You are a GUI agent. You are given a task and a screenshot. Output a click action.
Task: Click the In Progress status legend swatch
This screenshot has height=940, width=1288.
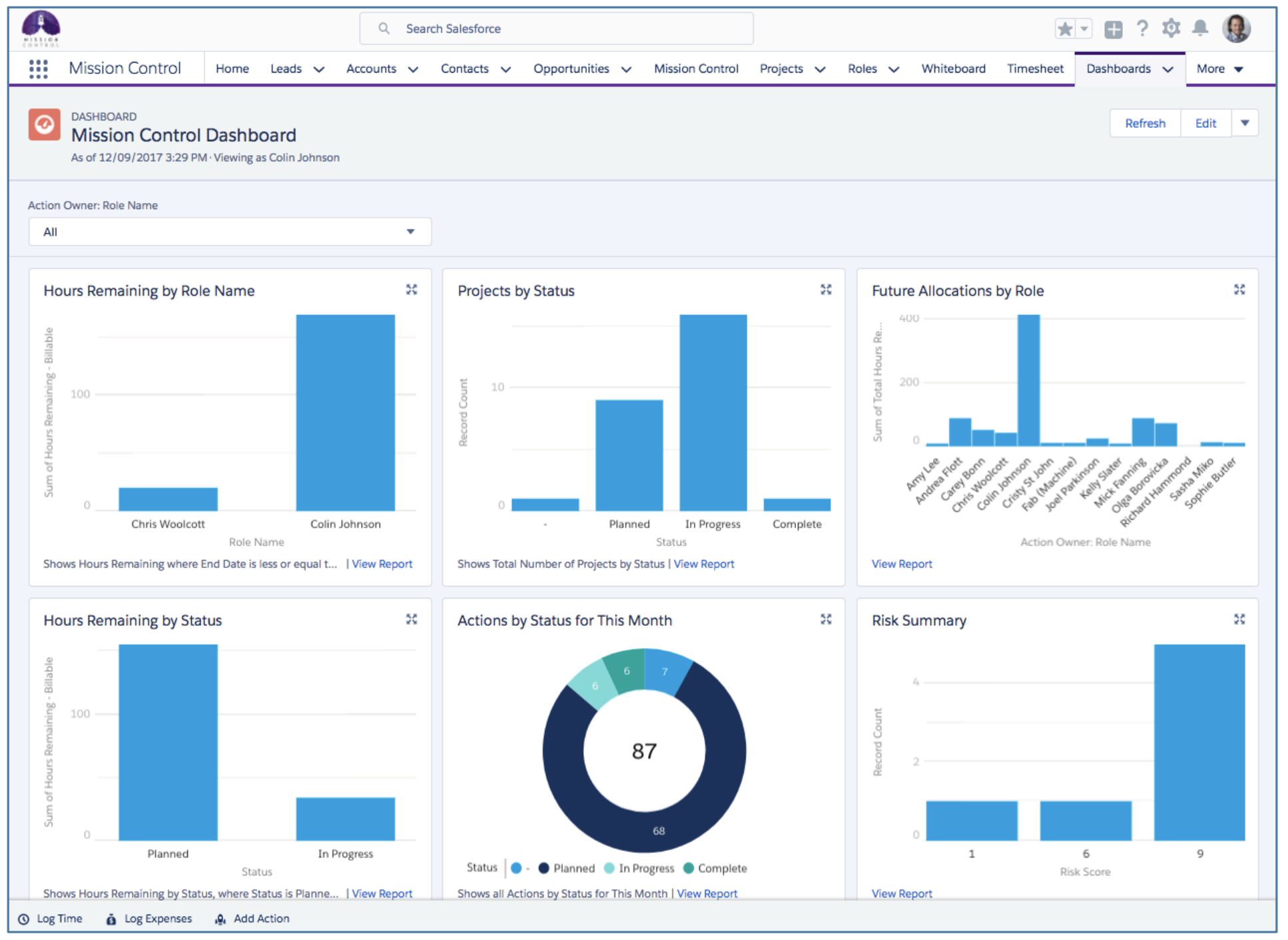click(x=609, y=868)
